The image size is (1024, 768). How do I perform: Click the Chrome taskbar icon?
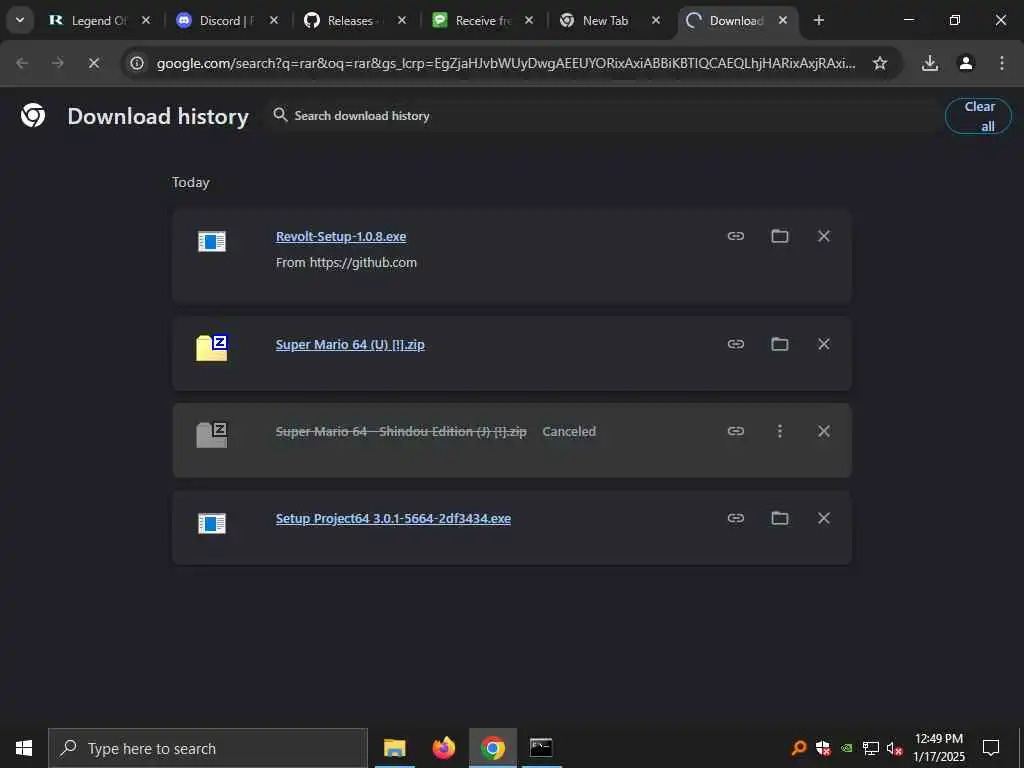pos(493,748)
